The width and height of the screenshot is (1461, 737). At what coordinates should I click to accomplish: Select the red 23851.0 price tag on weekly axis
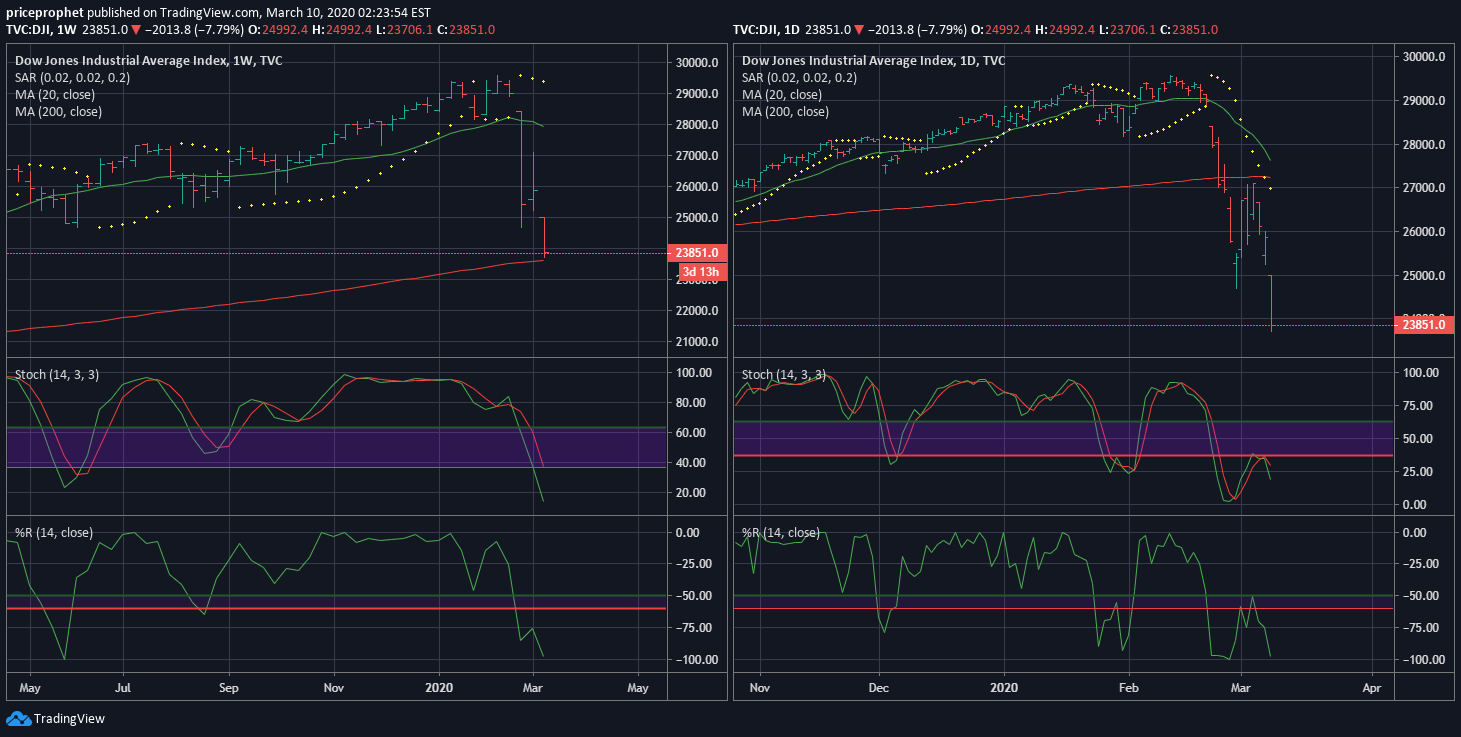[698, 252]
